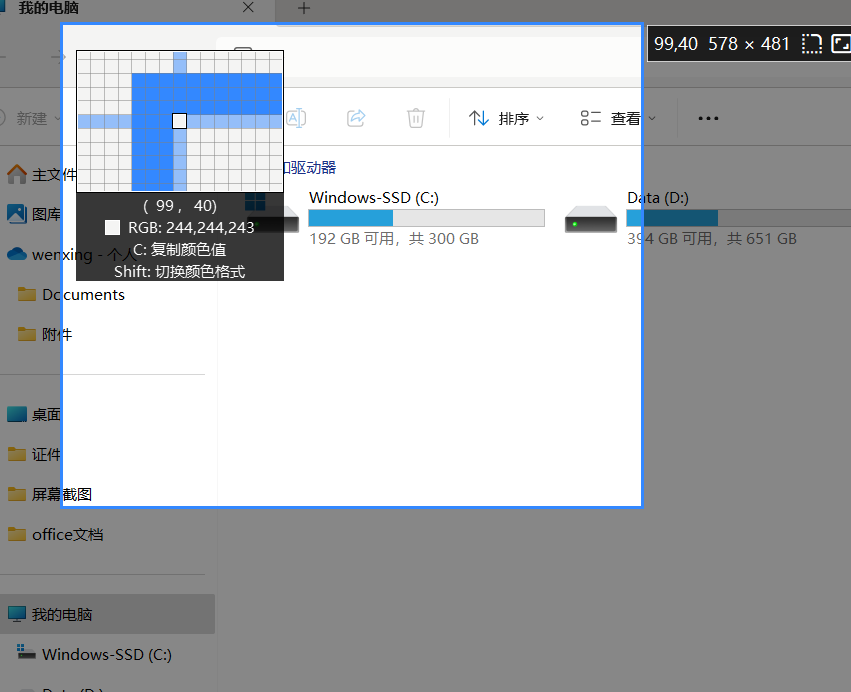Click the desktop icon beside 桌面
The height and width of the screenshot is (692, 851).
point(17,414)
